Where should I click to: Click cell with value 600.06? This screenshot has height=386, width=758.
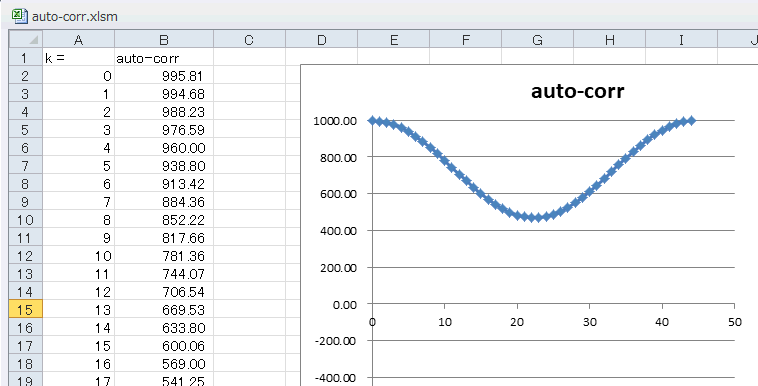[x=164, y=346]
